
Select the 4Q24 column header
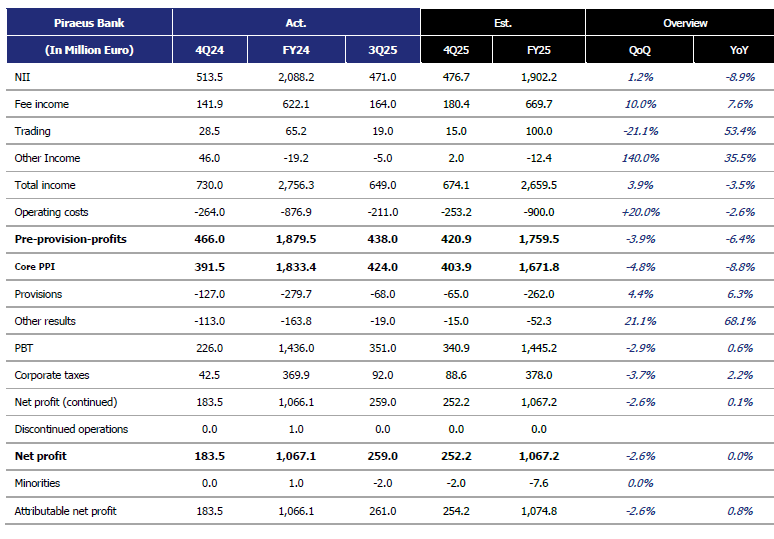coord(210,50)
